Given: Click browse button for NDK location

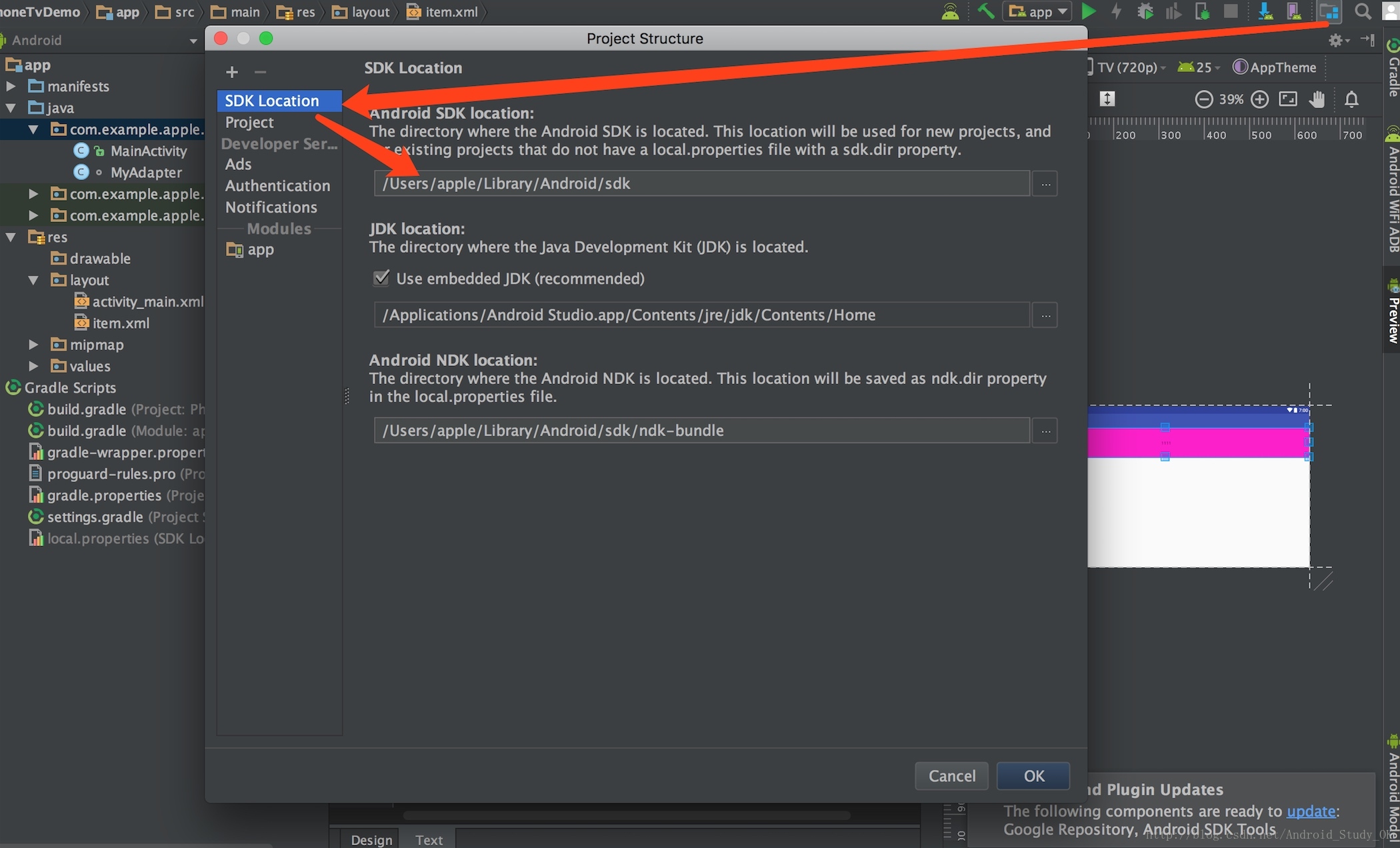Looking at the screenshot, I should [x=1045, y=430].
